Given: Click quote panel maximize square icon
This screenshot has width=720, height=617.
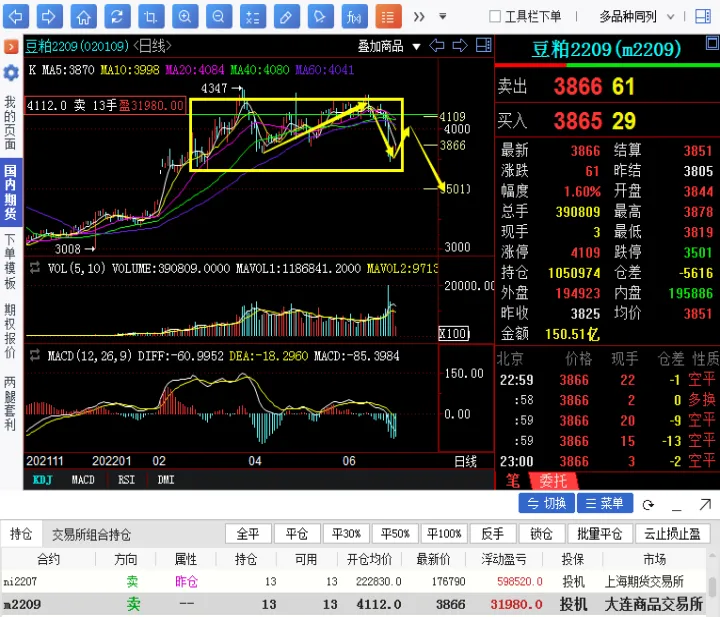Looking at the screenshot, I should (713, 44).
